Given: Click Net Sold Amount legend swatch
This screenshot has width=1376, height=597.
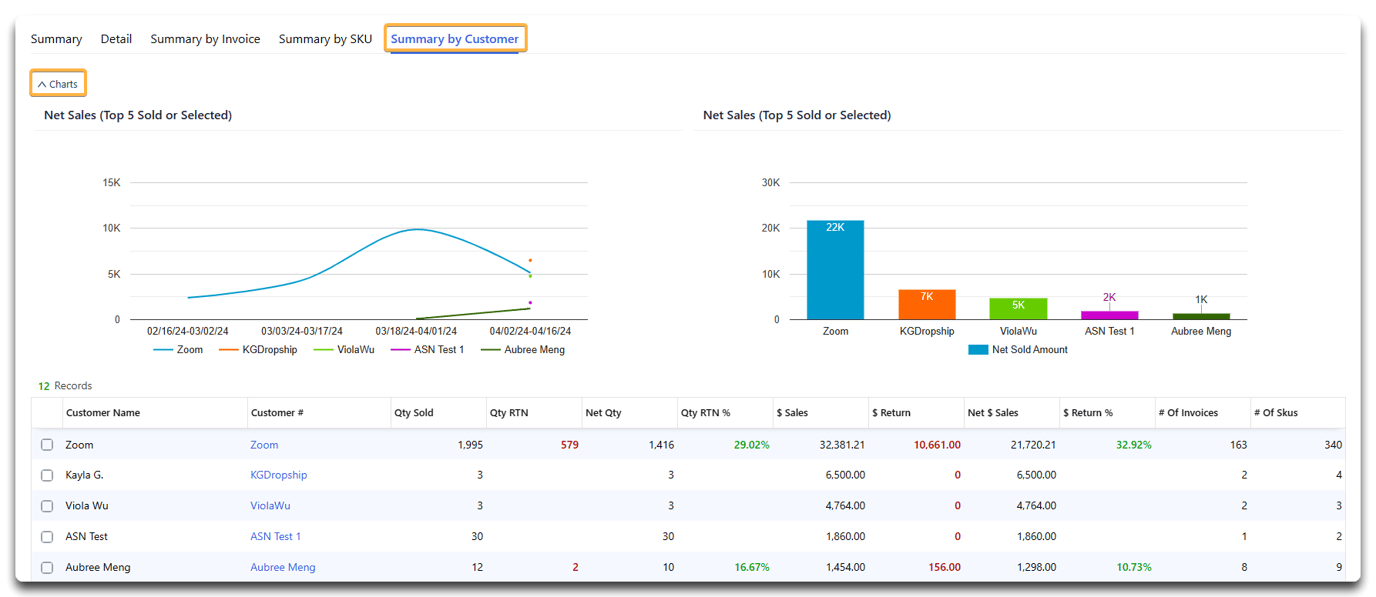Looking at the screenshot, I should click(978, 350).
